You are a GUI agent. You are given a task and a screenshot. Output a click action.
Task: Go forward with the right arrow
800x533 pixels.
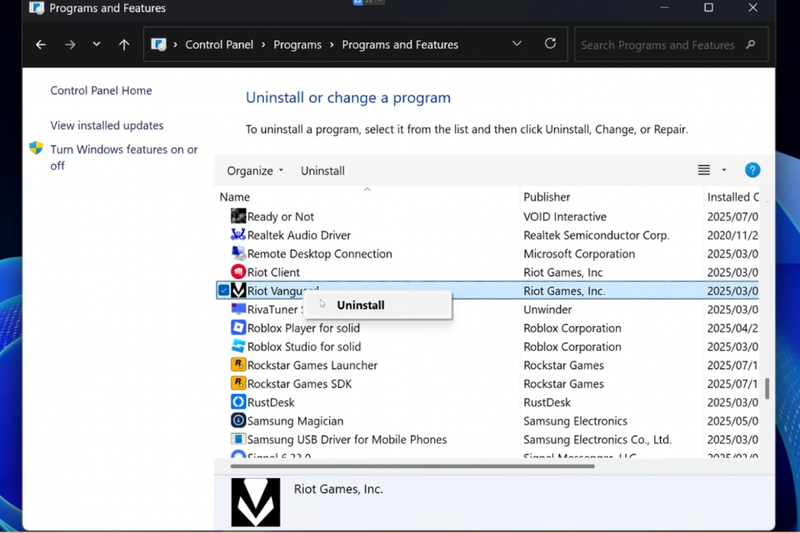[x=70, y=45]
